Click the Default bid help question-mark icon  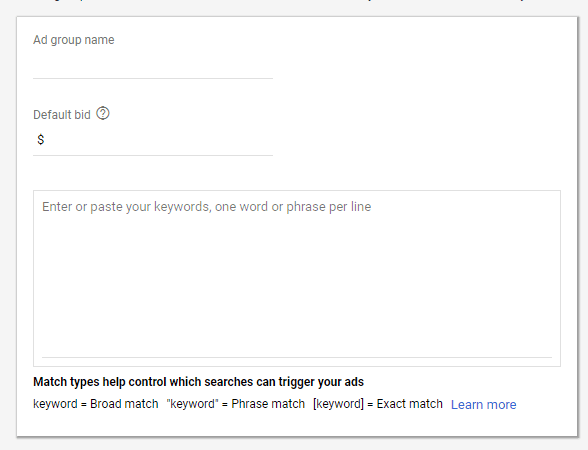click(103, 113)
